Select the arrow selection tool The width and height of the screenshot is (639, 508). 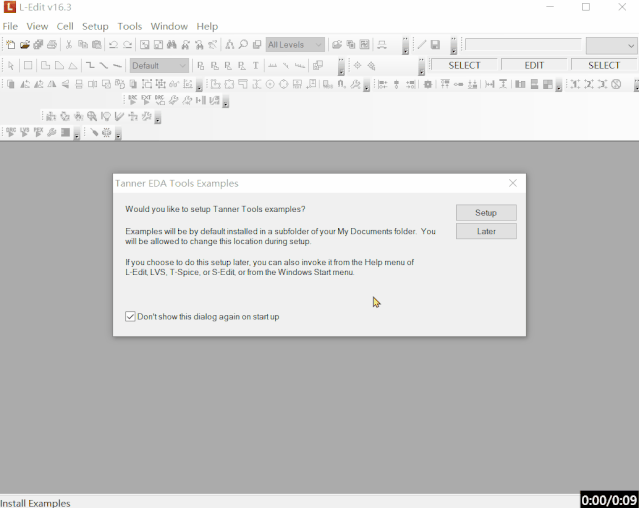click(x=11, y=66)
